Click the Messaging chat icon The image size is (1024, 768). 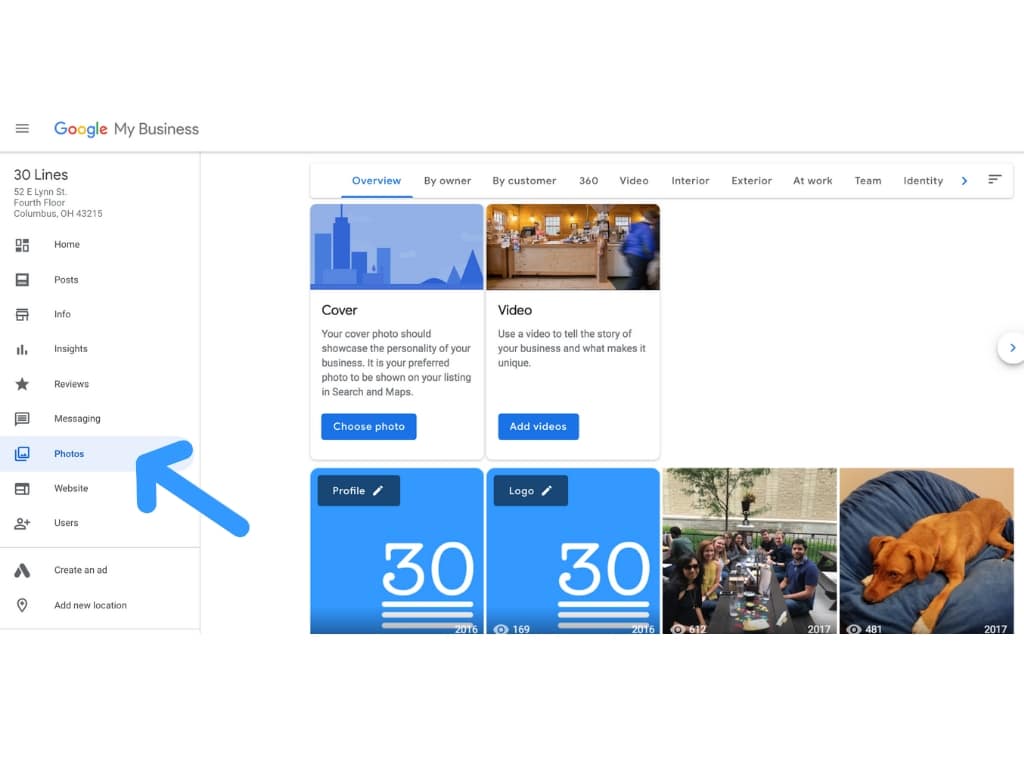click(22, 419)
